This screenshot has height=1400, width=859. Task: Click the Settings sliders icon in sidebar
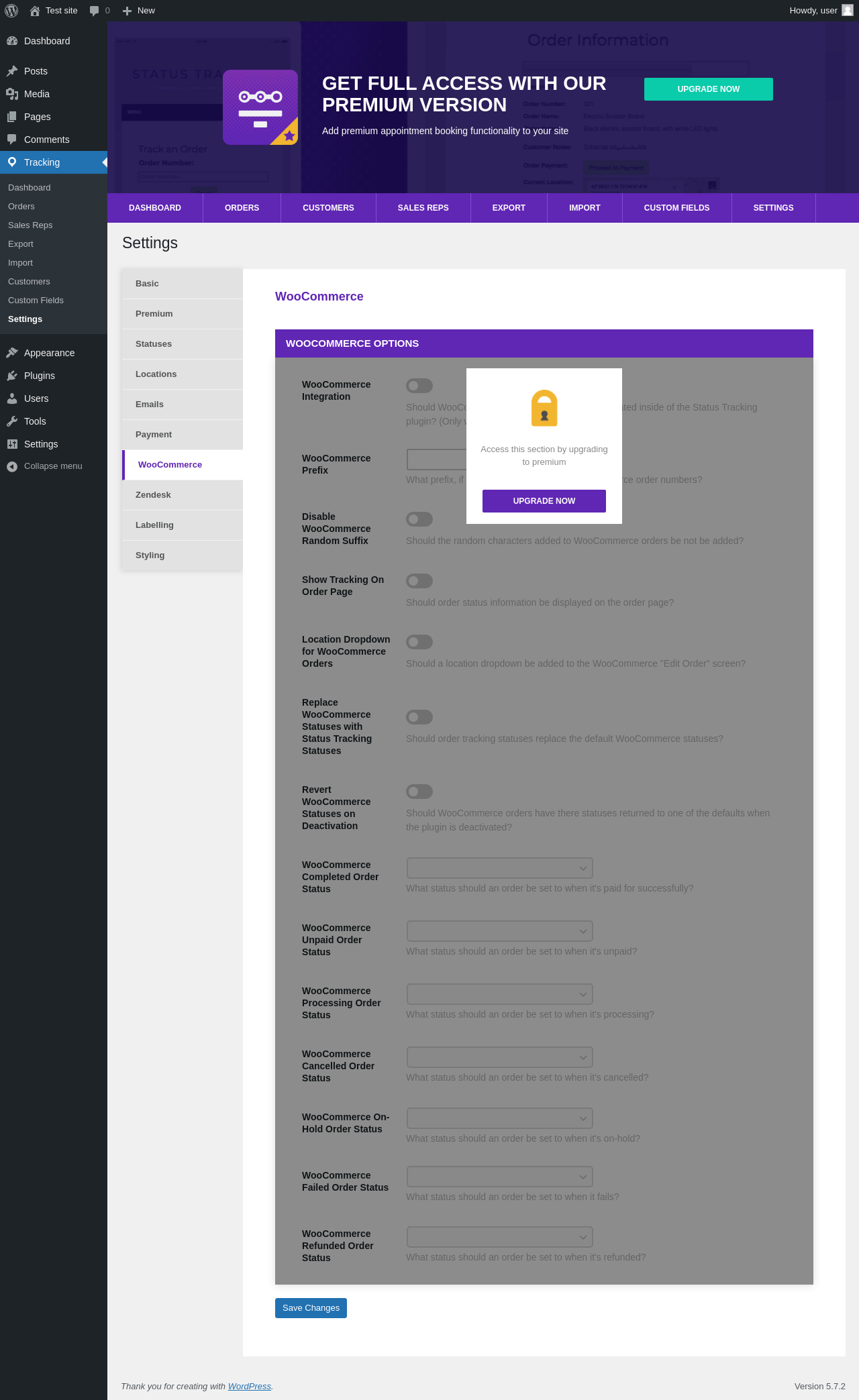(x=12, y=444)
